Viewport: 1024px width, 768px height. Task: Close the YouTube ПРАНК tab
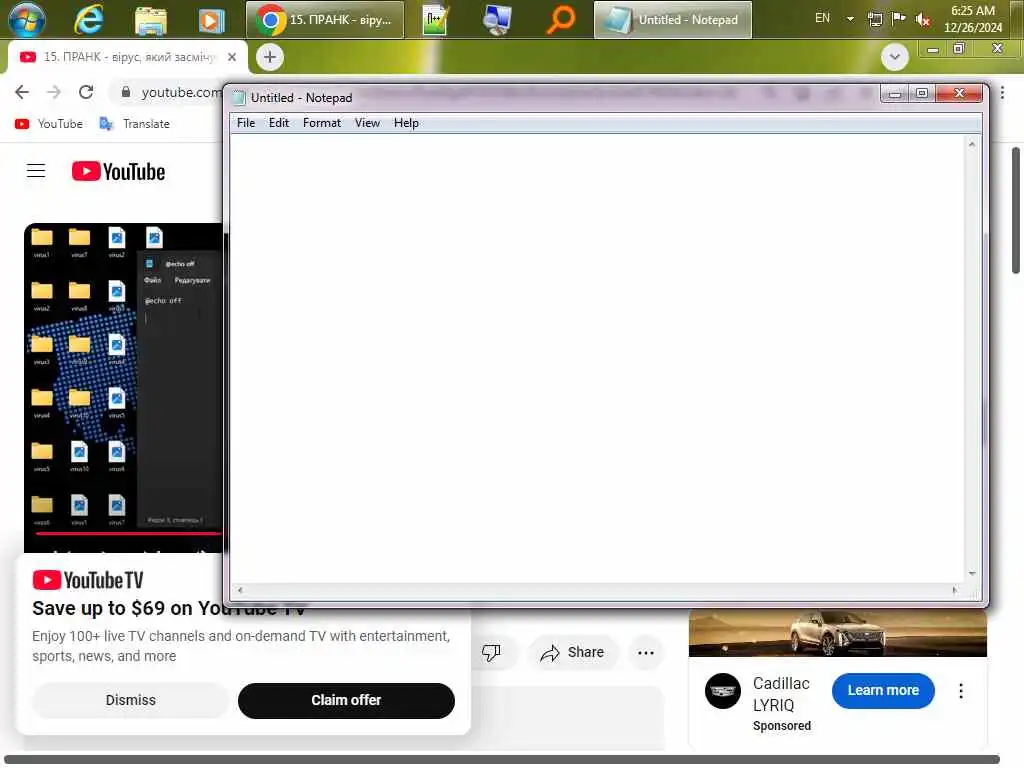click(x=232, y=57)
